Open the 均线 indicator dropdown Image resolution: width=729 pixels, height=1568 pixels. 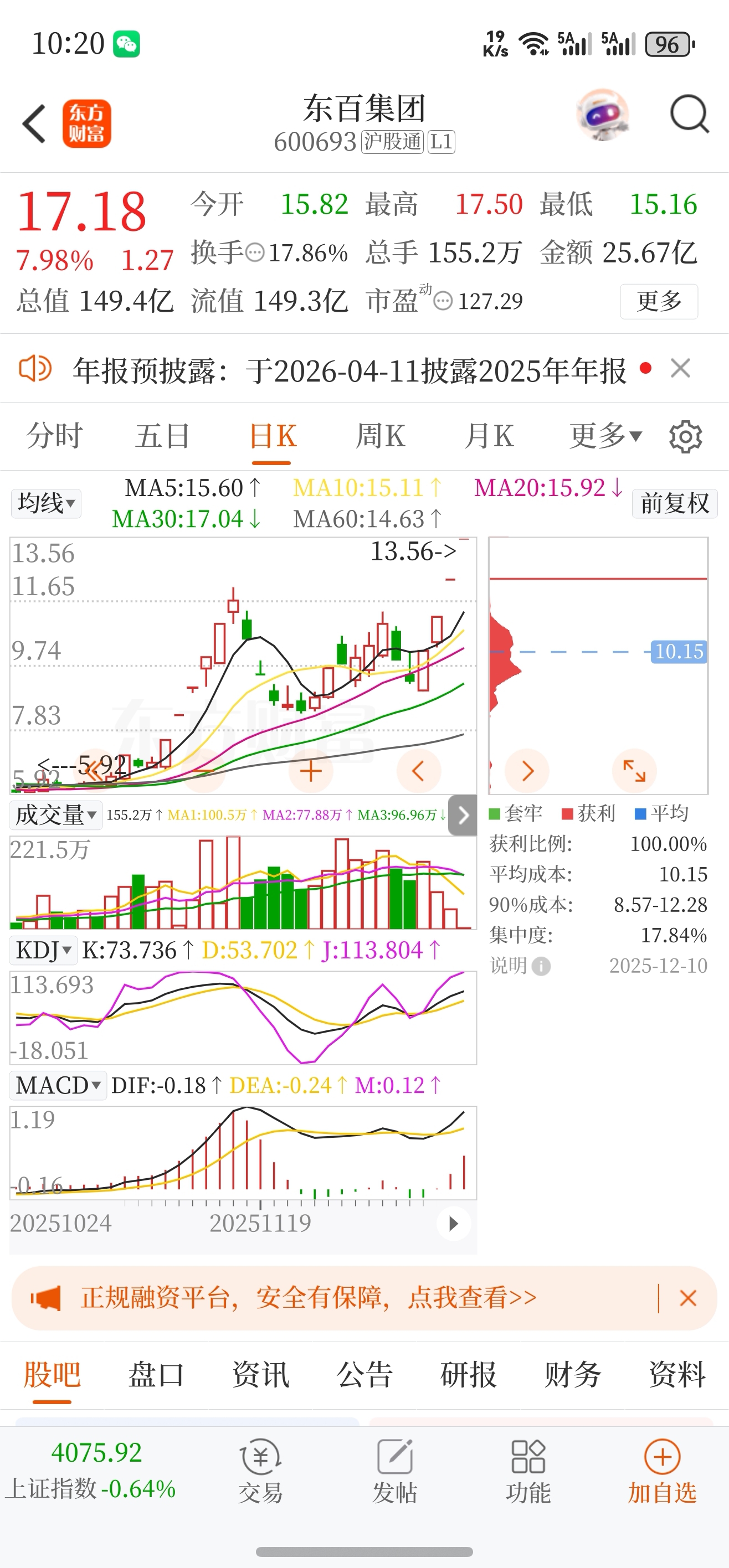pyautogui.click(x=47, y=503)
